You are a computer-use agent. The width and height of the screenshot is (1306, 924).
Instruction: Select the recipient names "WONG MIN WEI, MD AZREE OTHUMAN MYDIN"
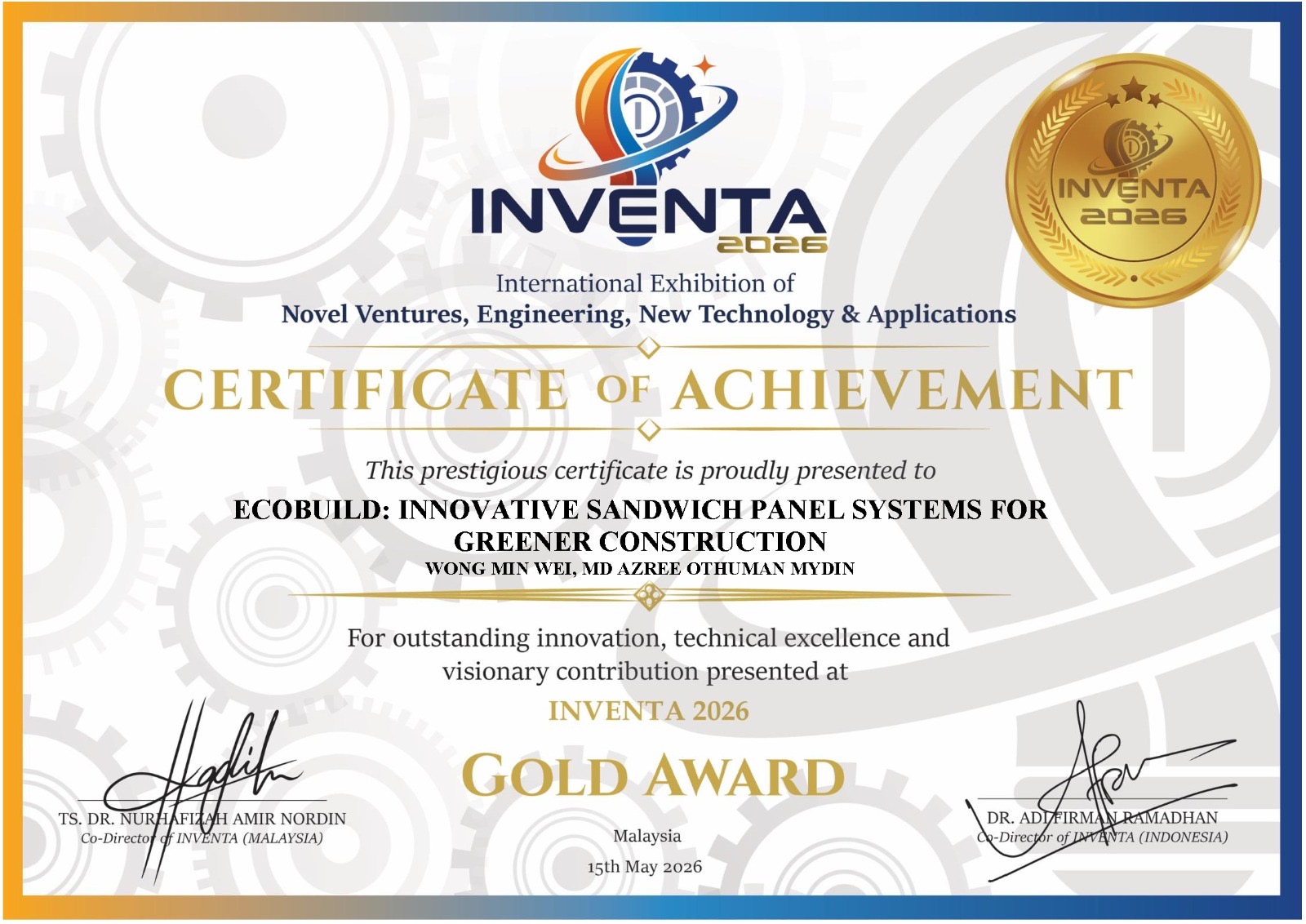(x=640, y=569)
